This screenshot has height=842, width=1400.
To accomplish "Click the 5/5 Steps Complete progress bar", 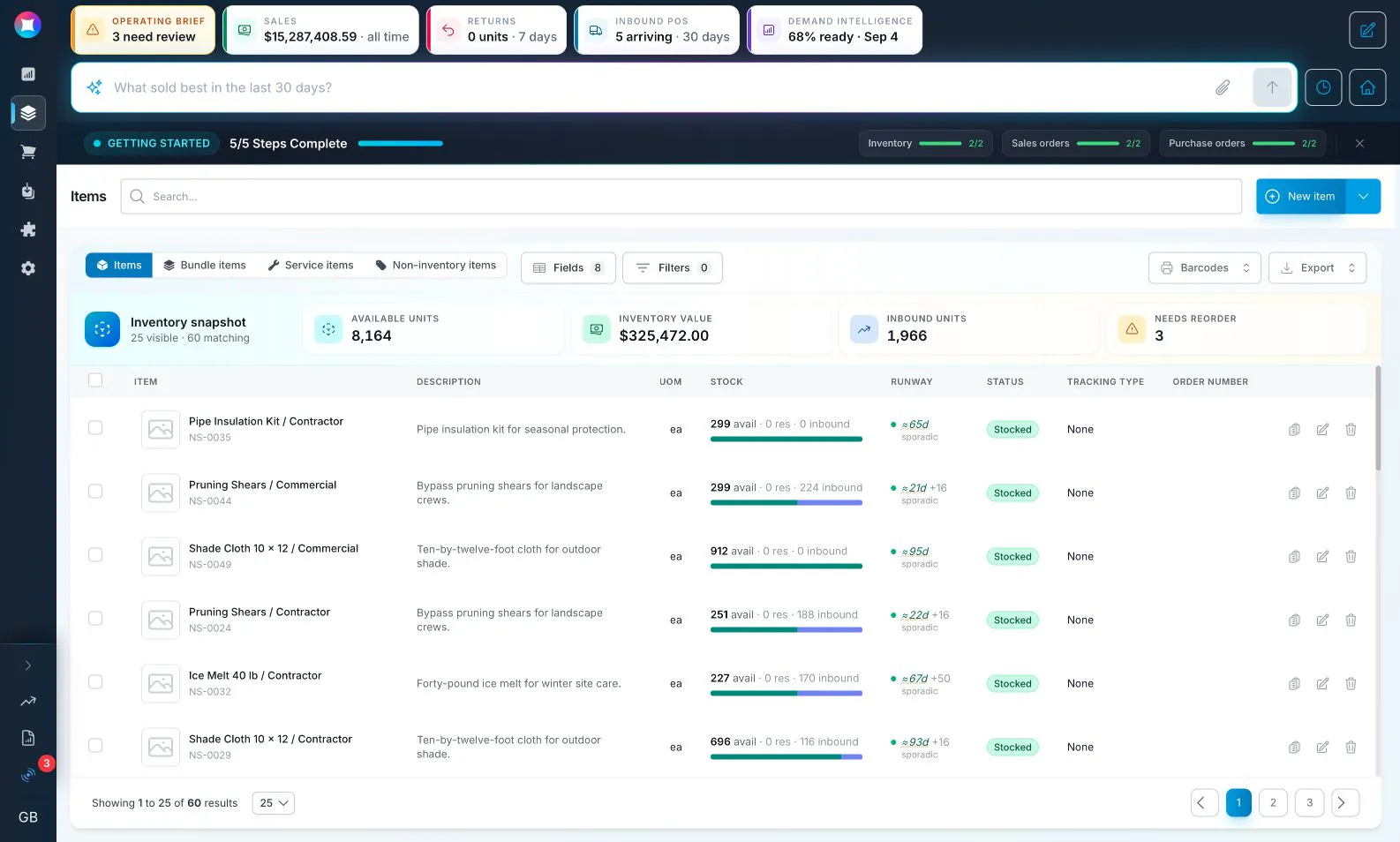I will [401, 144].
